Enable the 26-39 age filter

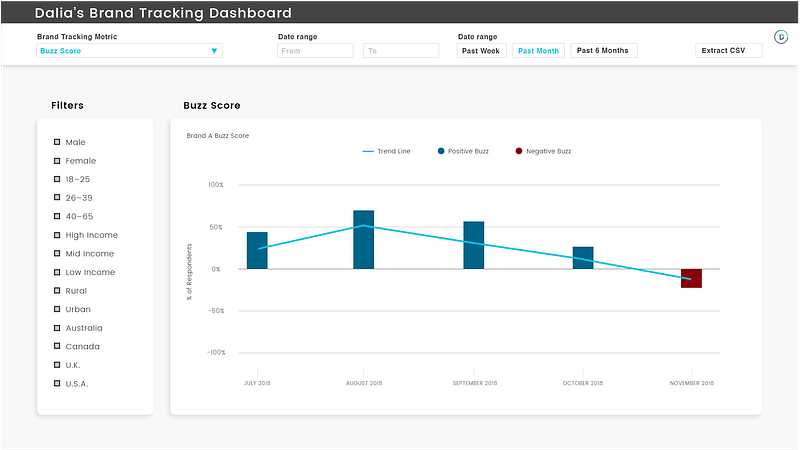tap(57, 197)
